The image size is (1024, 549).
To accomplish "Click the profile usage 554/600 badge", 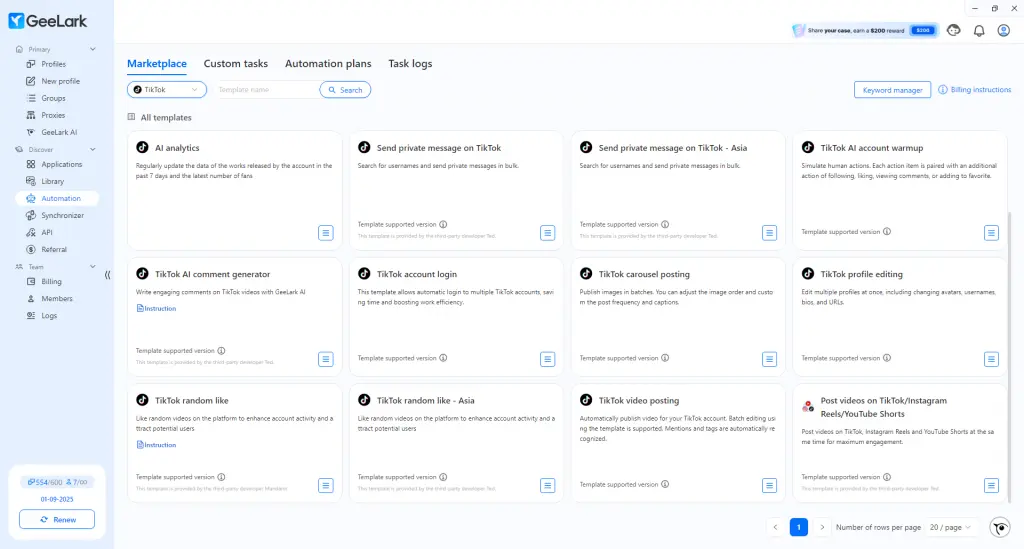I will (44, 482).
